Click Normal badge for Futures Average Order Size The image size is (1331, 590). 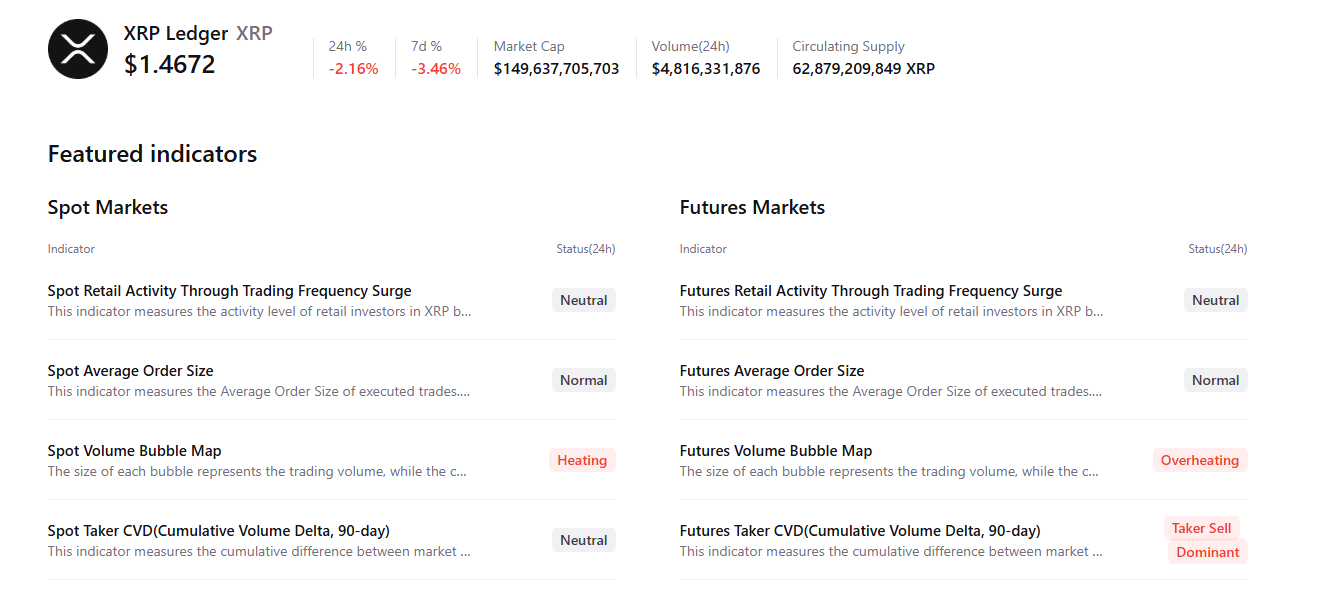tap(1216, 380)
